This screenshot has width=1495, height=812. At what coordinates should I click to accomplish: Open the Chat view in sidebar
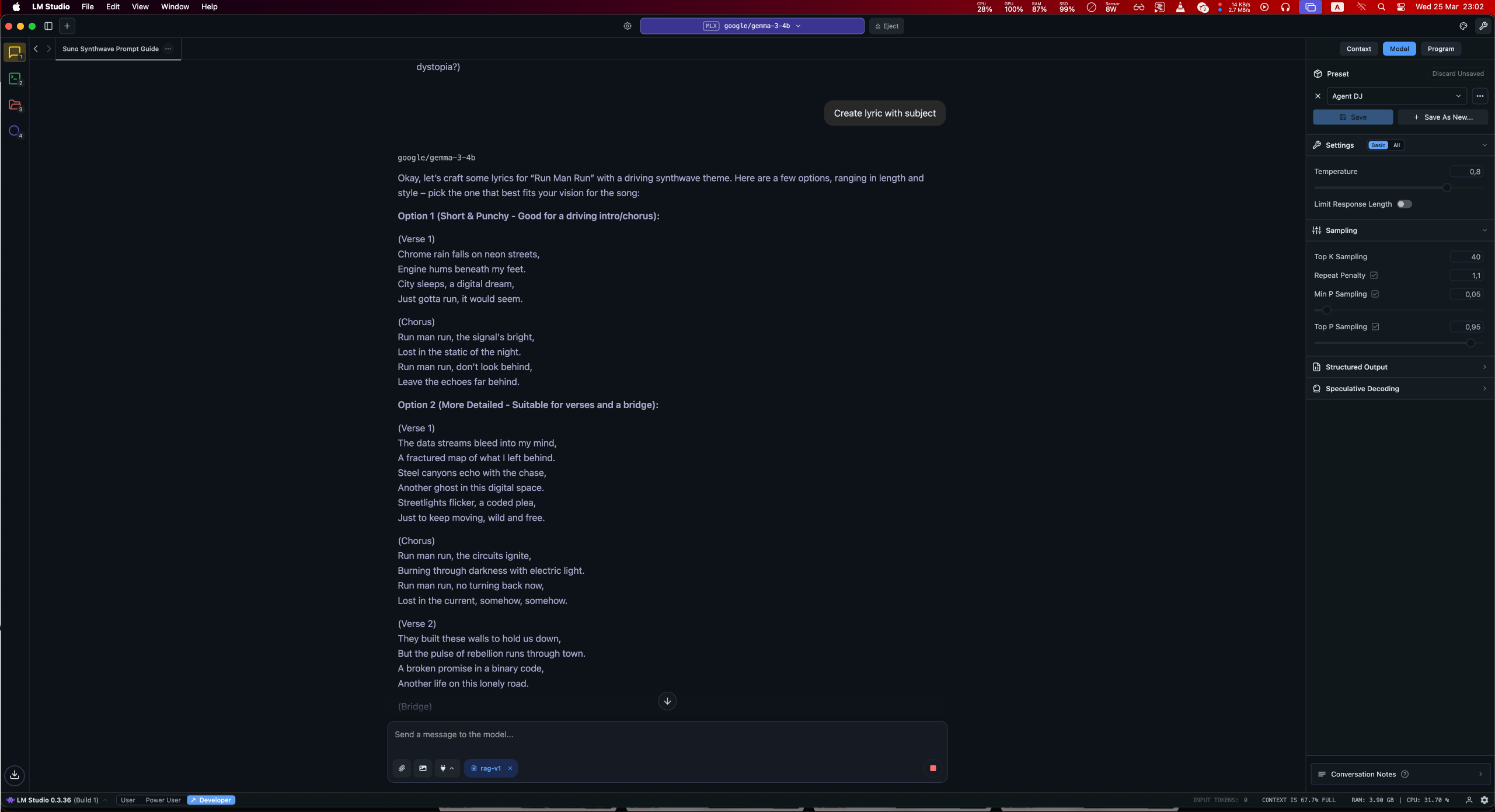(x=15, y=52)
